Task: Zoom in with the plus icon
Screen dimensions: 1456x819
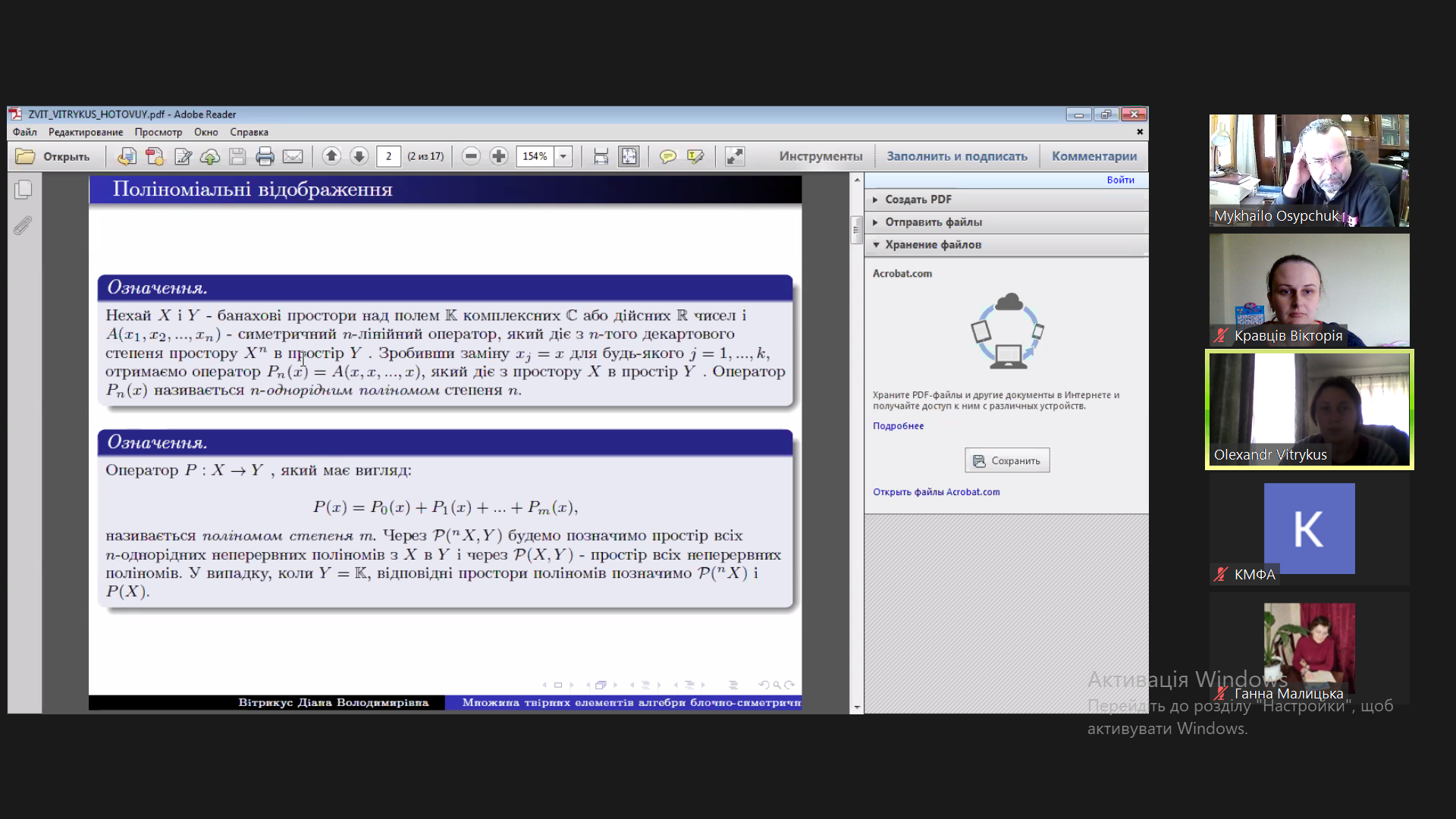Action: [x=499, y=156]
